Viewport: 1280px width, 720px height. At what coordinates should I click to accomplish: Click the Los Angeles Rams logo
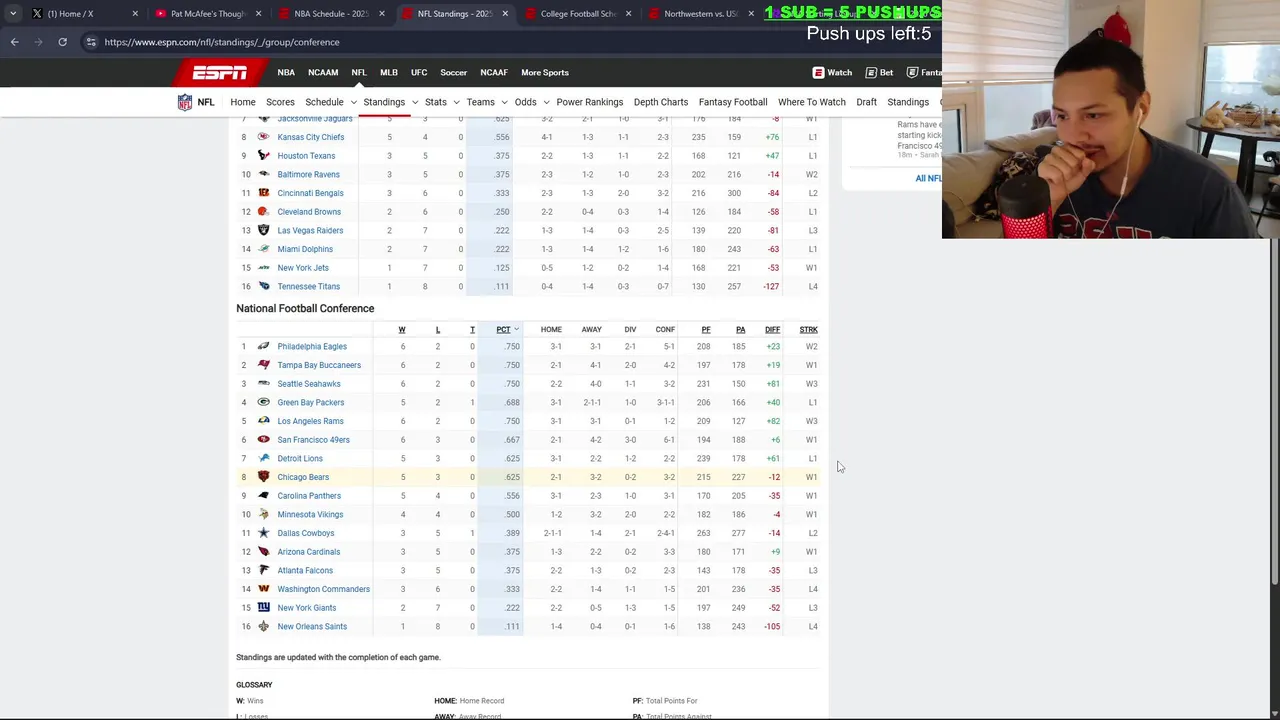[x=264, y=421]
